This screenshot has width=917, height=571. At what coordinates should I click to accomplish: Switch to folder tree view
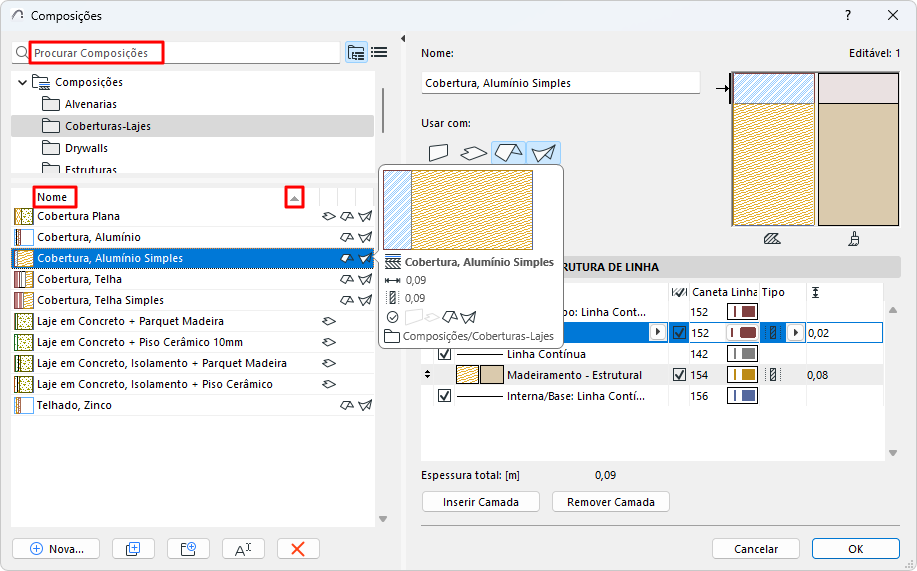pos(356,52)
